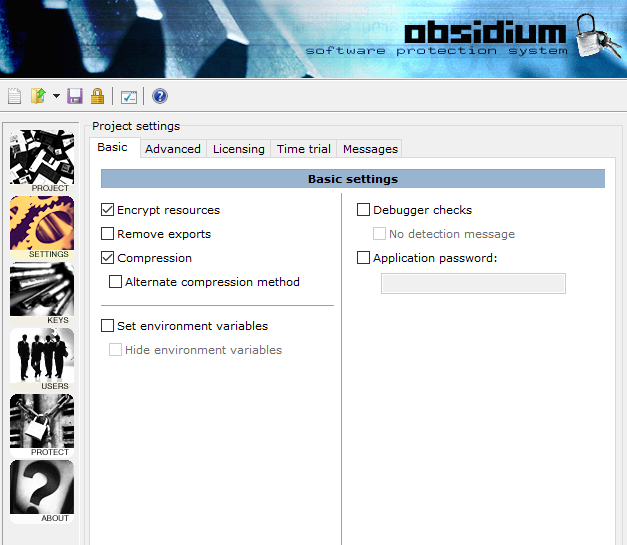Tick the No detection message checkbox
Viewport: 627px width, 545px height.
pos(379,234)
